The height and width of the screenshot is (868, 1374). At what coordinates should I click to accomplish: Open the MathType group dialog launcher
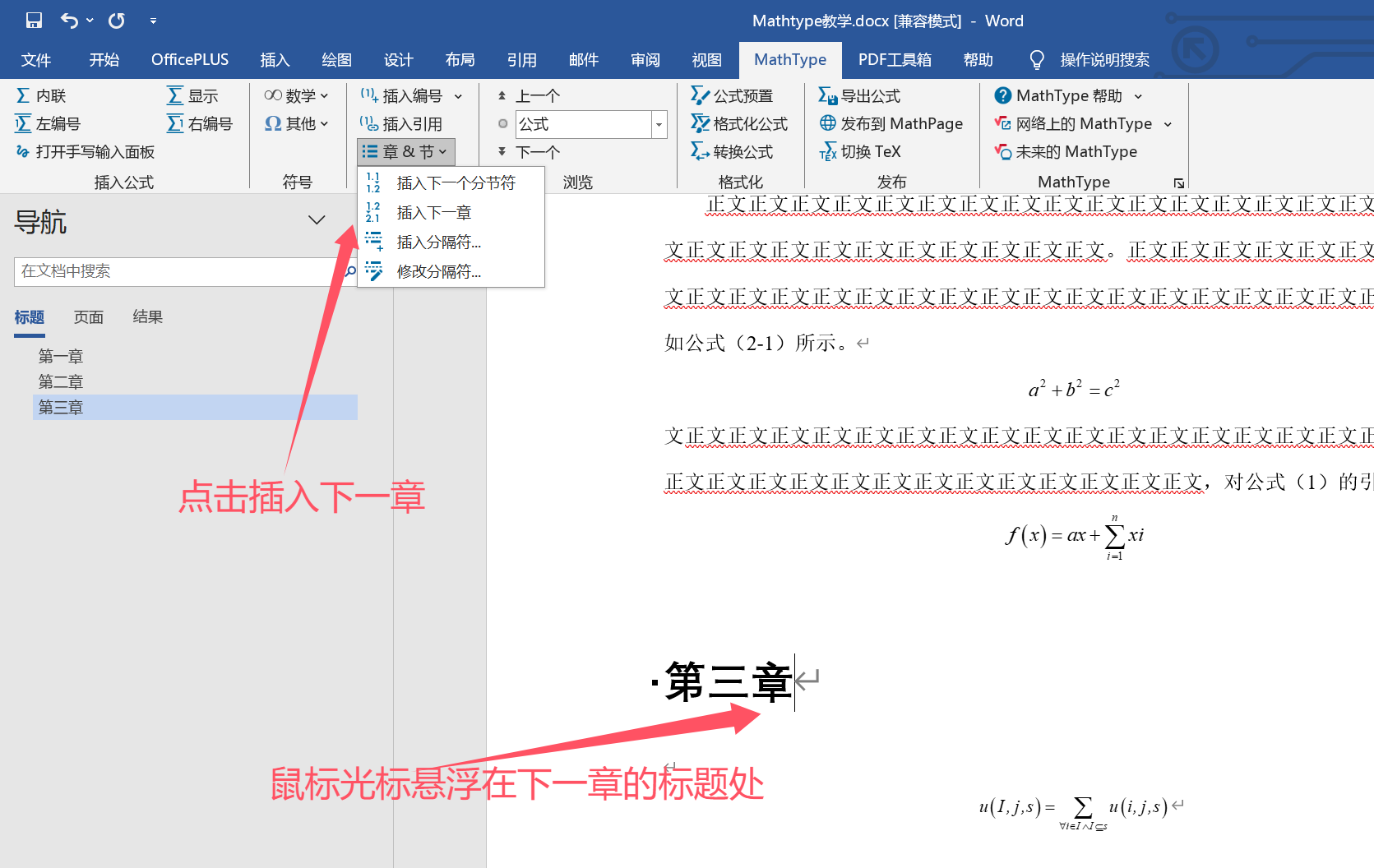pos(1178,183)
